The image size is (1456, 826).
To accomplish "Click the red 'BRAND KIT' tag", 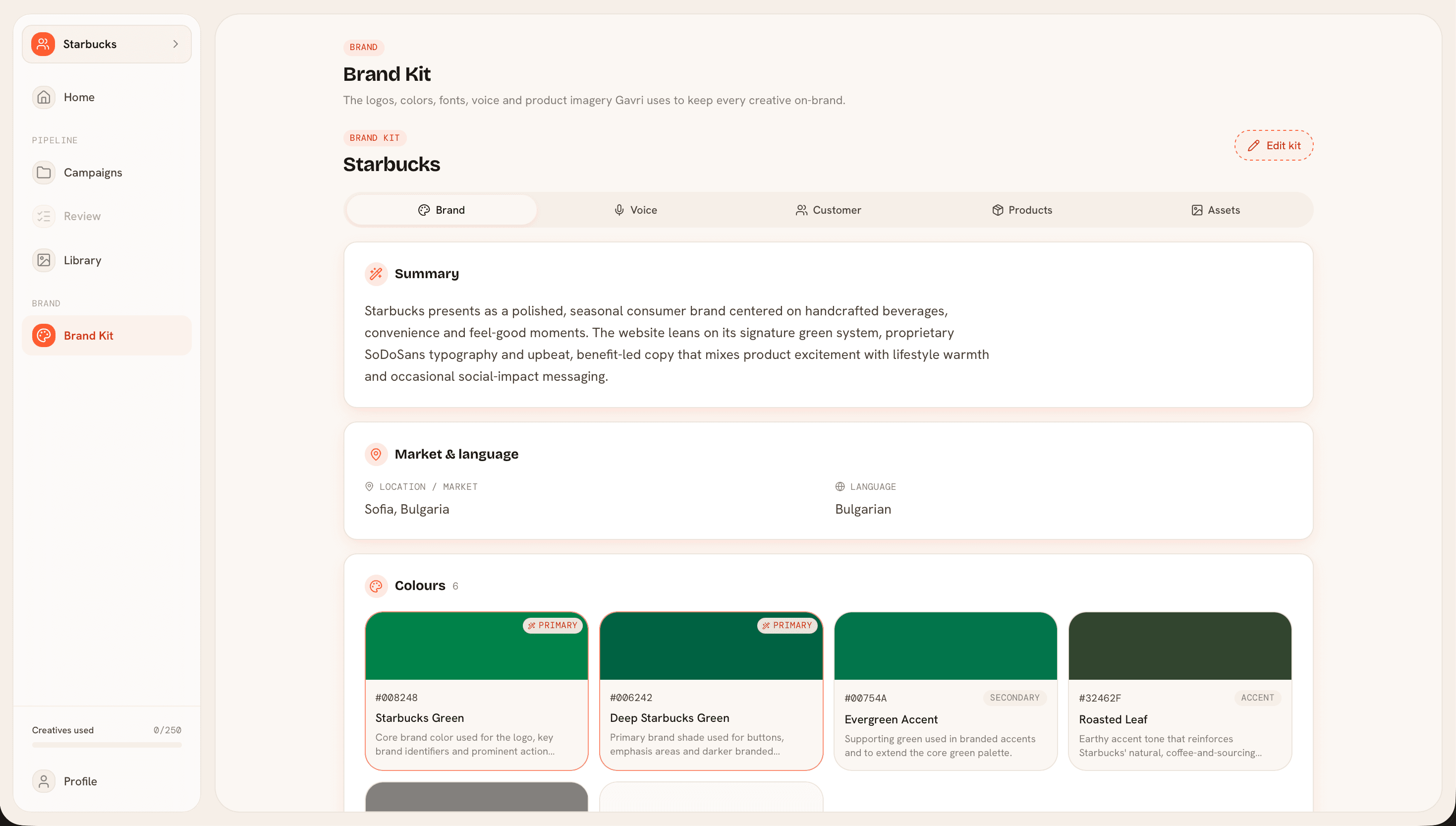I will [x=374, y=138].
